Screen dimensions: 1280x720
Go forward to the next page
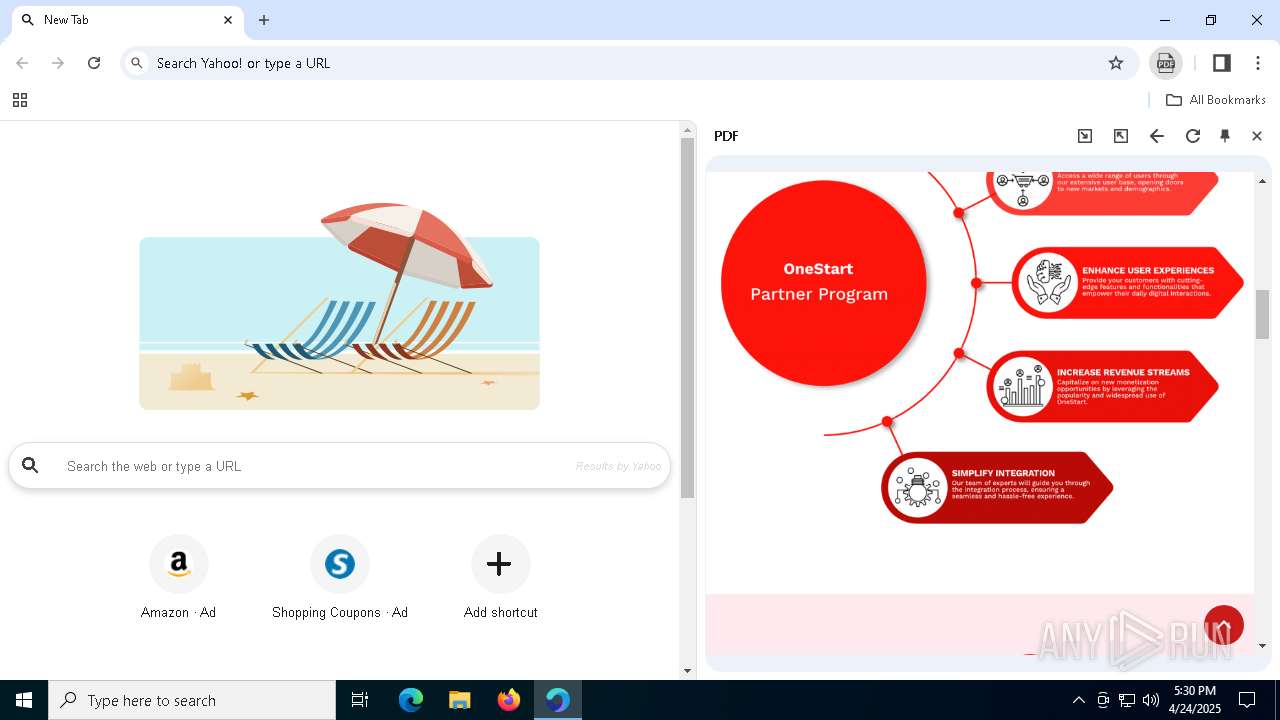pos(58,63)
